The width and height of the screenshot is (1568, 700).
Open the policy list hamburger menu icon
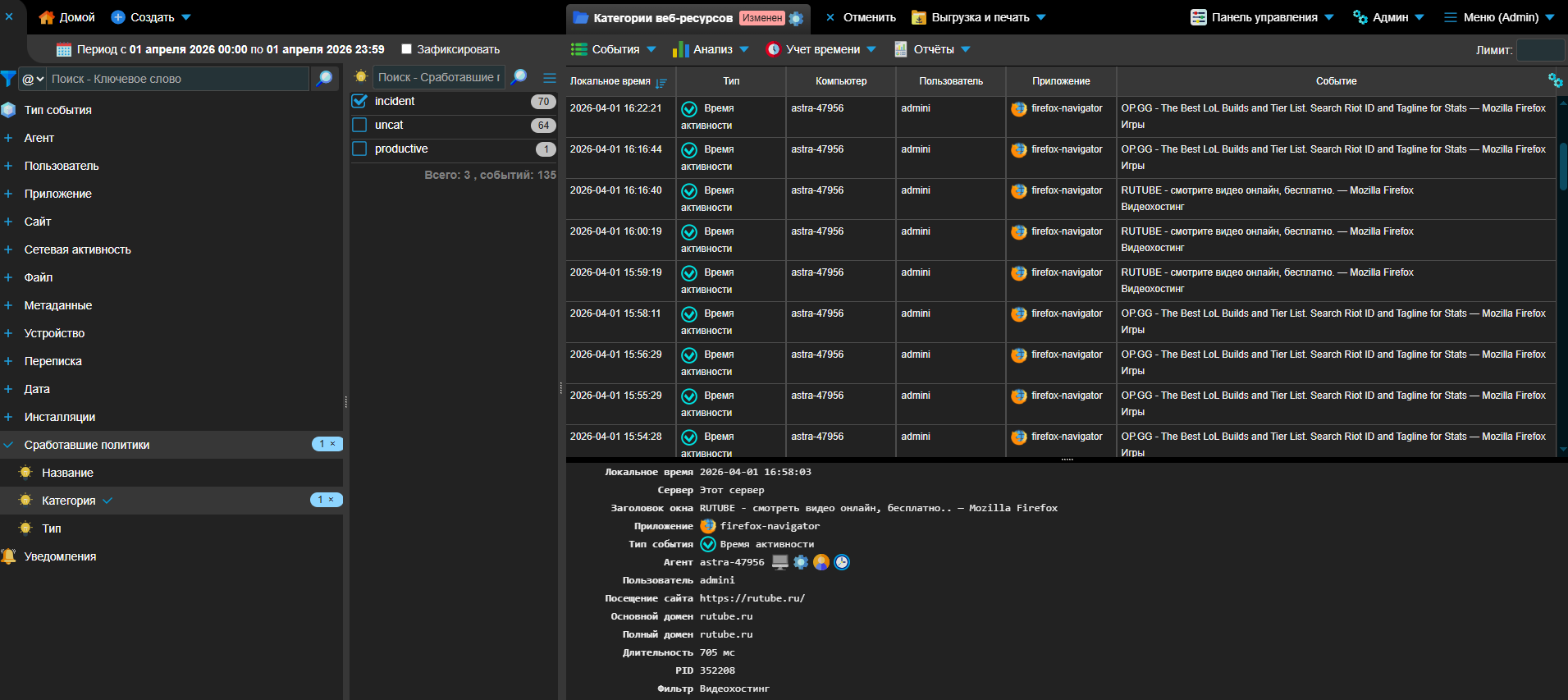[550, 77]
